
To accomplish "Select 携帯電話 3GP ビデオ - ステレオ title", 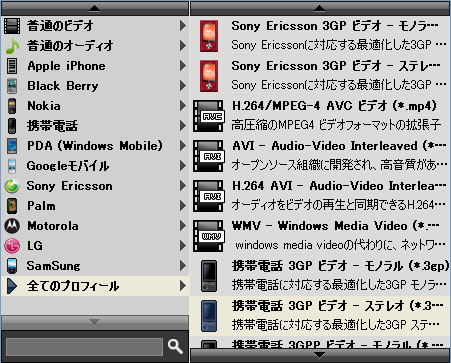I will coord(338,306).
